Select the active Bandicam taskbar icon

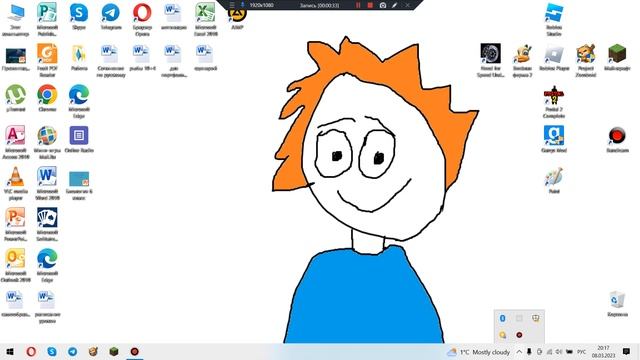coord(135,351)
